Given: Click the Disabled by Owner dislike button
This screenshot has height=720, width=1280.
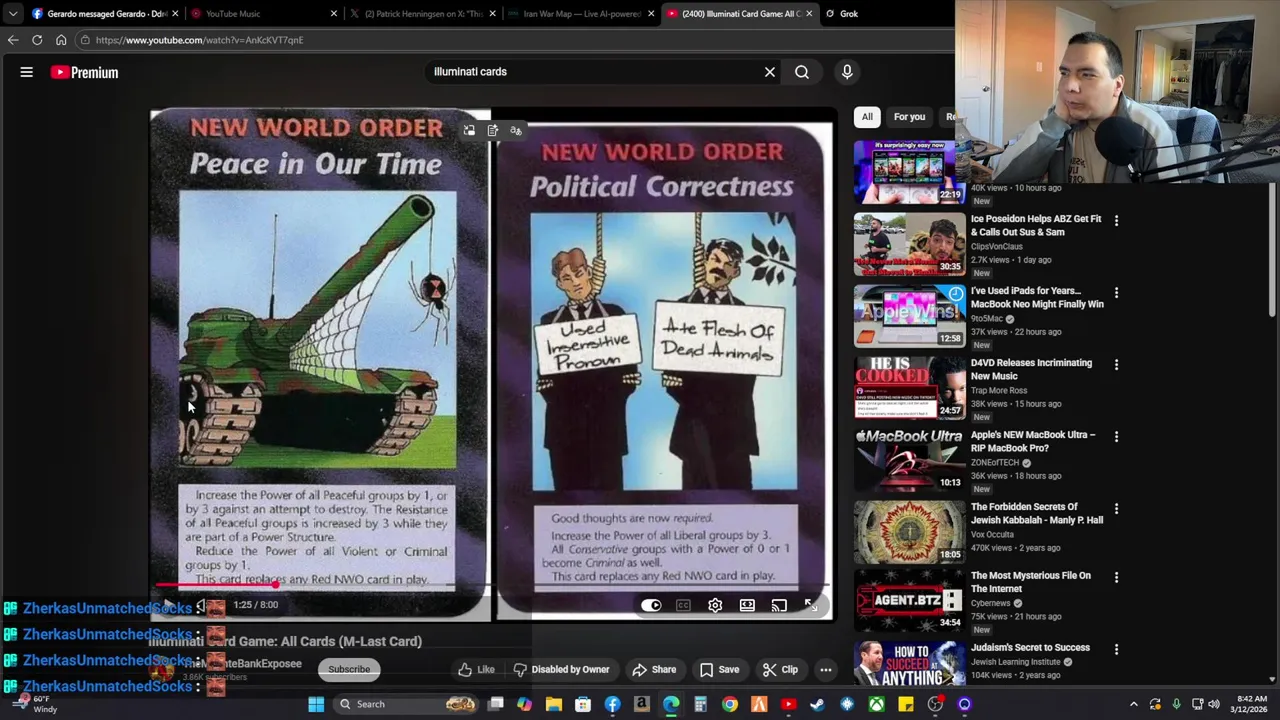Looking at the screenshot, I should pyautogui.click(x=561, y=669).
